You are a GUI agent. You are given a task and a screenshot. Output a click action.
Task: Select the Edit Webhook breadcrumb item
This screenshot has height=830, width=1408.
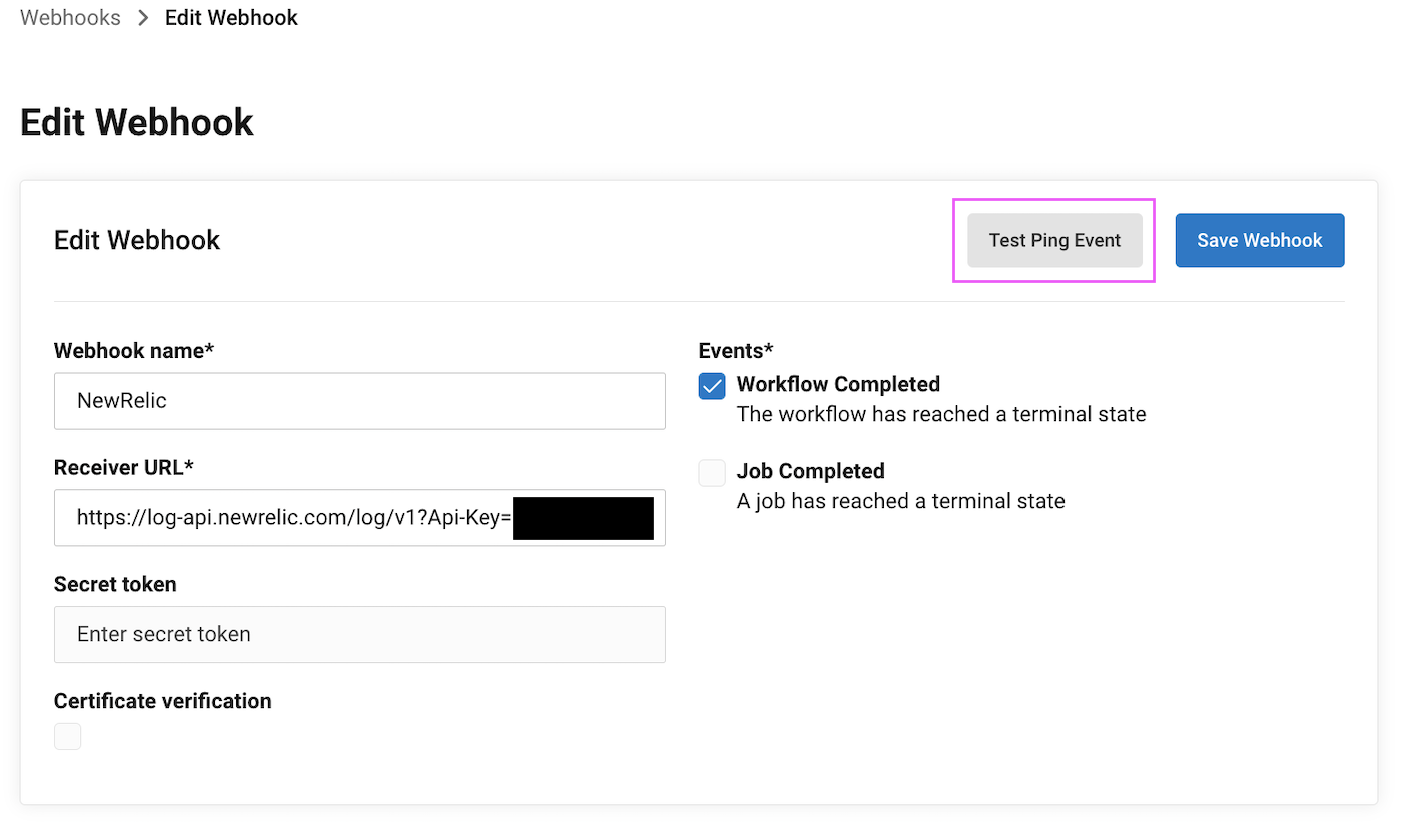coord(231,17)
